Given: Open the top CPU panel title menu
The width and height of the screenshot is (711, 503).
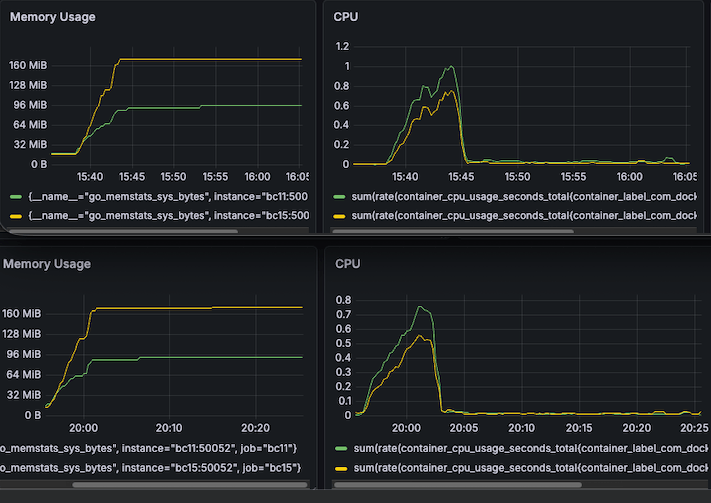Looking at the screenshot, I should click(347, 17).
